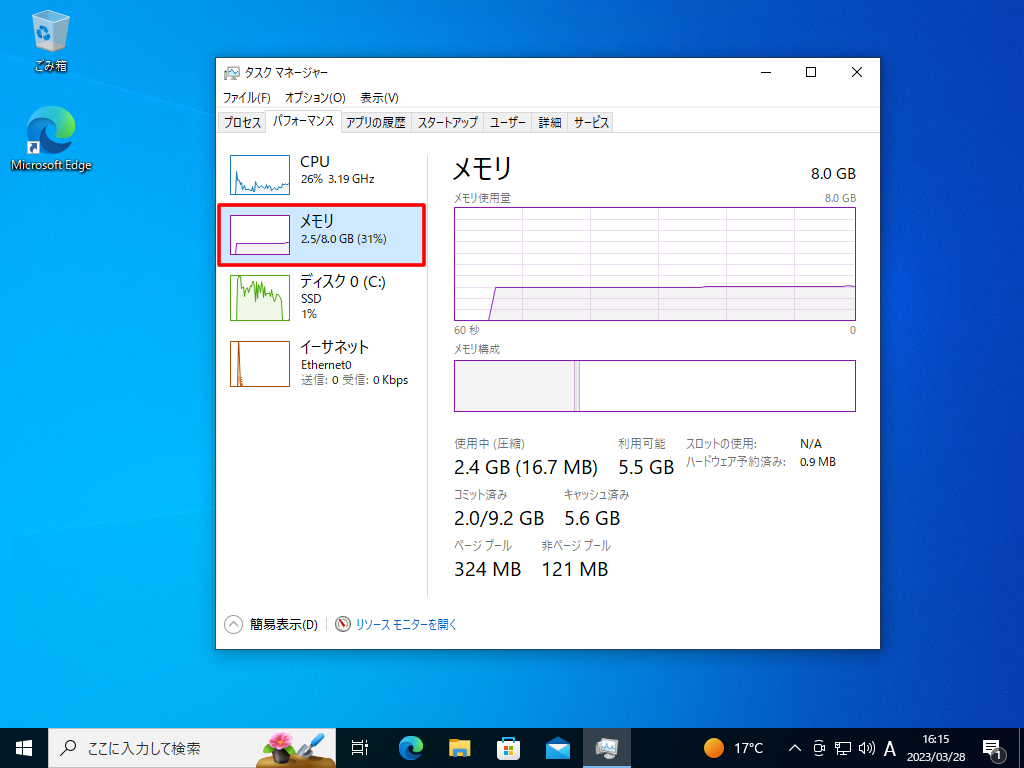This screenshot has height=768, width=1024.
Task: Open the 表示(V) menu
Action: tap(379, 97)
